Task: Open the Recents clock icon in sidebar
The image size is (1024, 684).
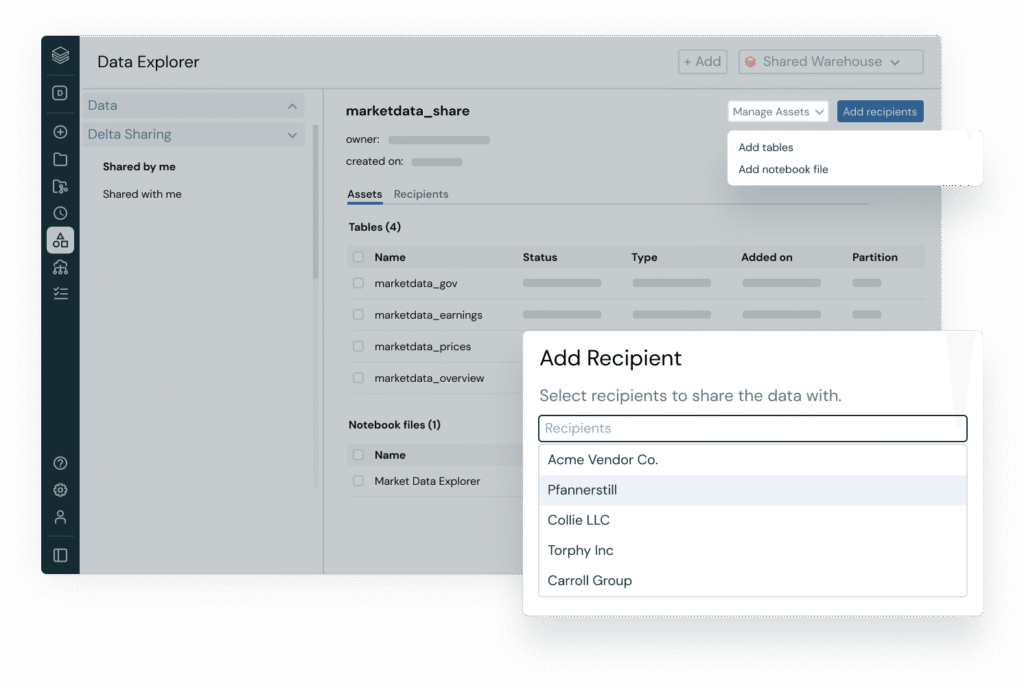Action: coord(60,213)
